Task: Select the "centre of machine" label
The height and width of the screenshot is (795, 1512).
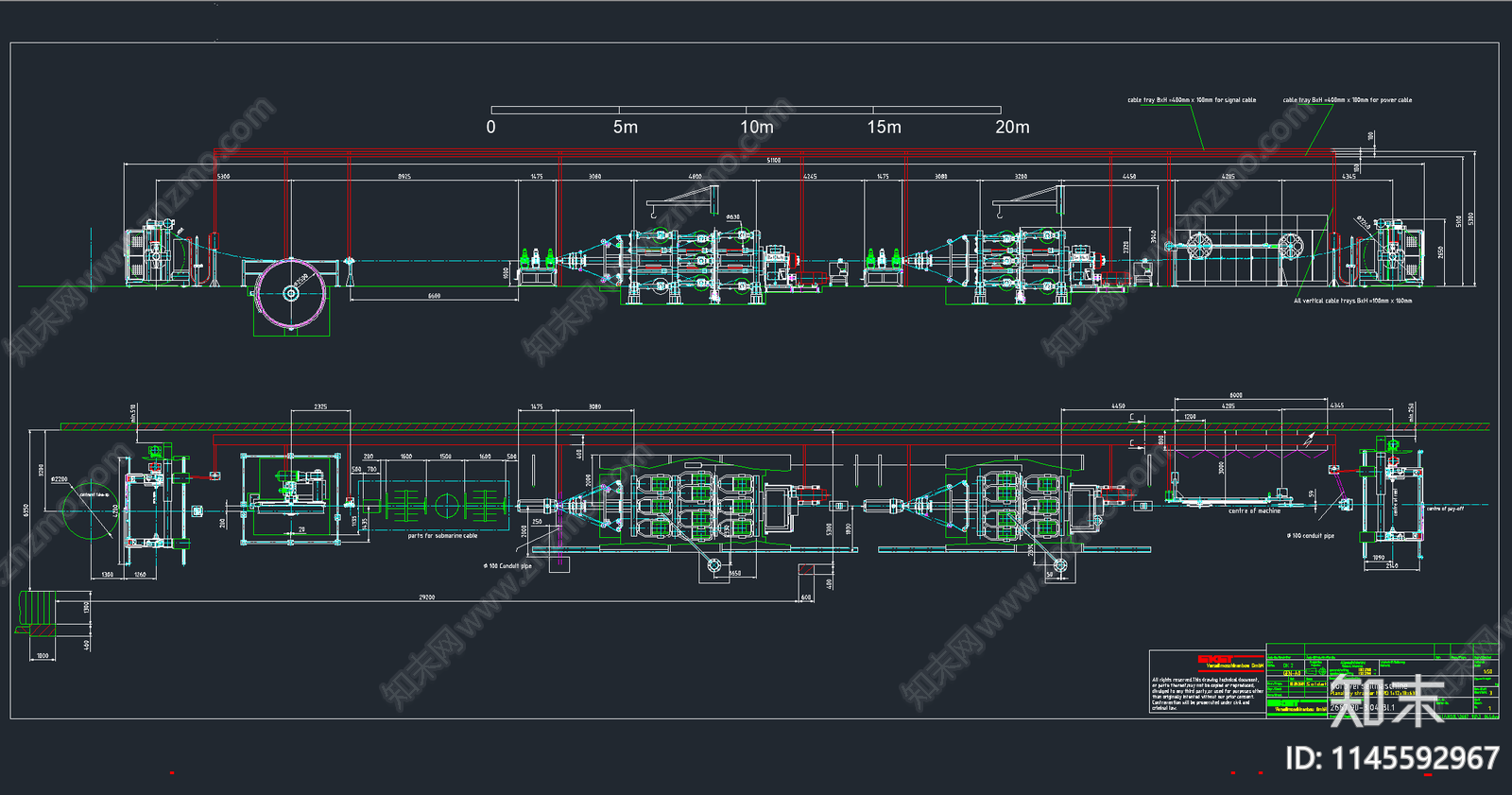Action: point(1254,510)
